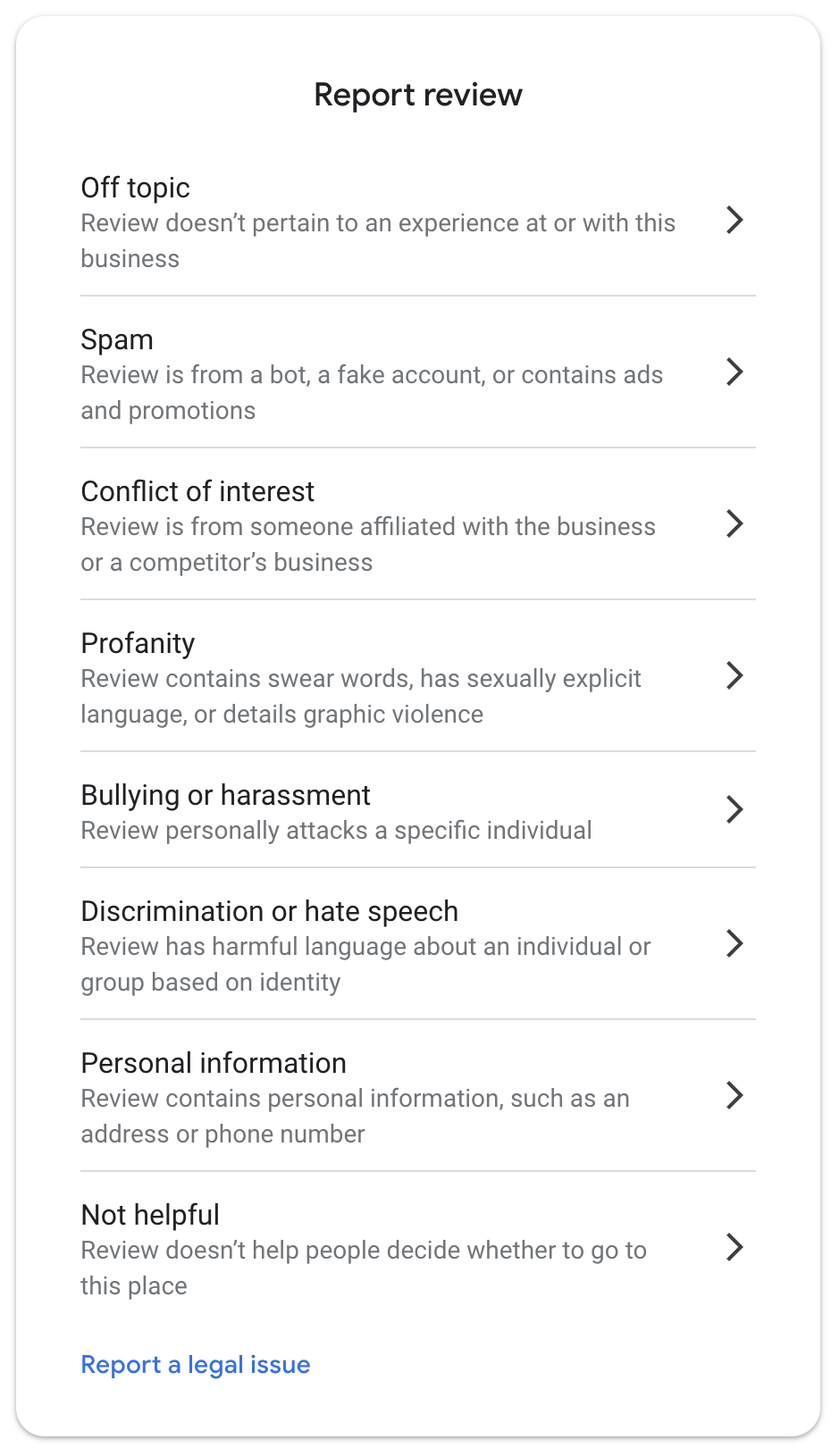831x1456 pixels.
Task: Click the Off topic chevron arrow
Action: (x=734, y=222)
